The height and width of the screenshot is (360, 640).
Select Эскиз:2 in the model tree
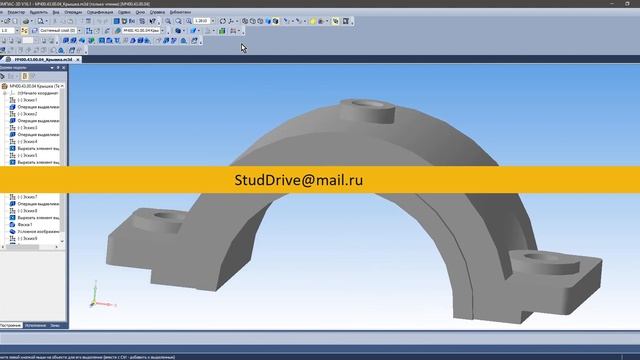point(27,114)
